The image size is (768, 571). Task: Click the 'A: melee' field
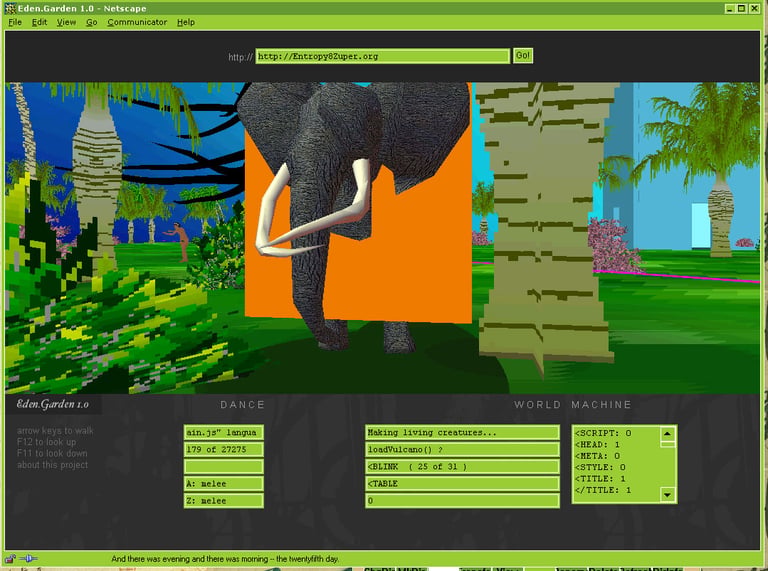(x=224, y=483)
